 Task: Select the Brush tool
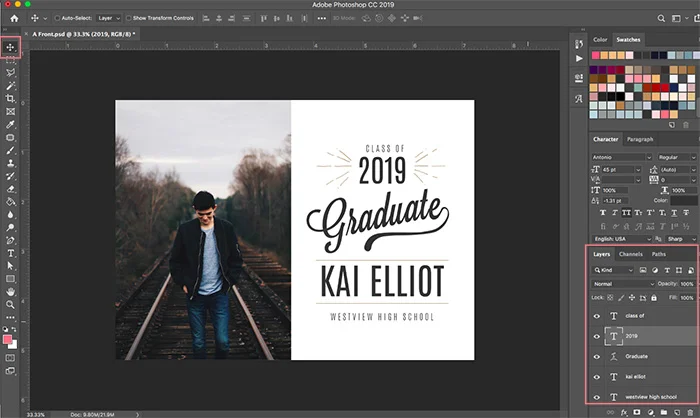click(10, 150)
